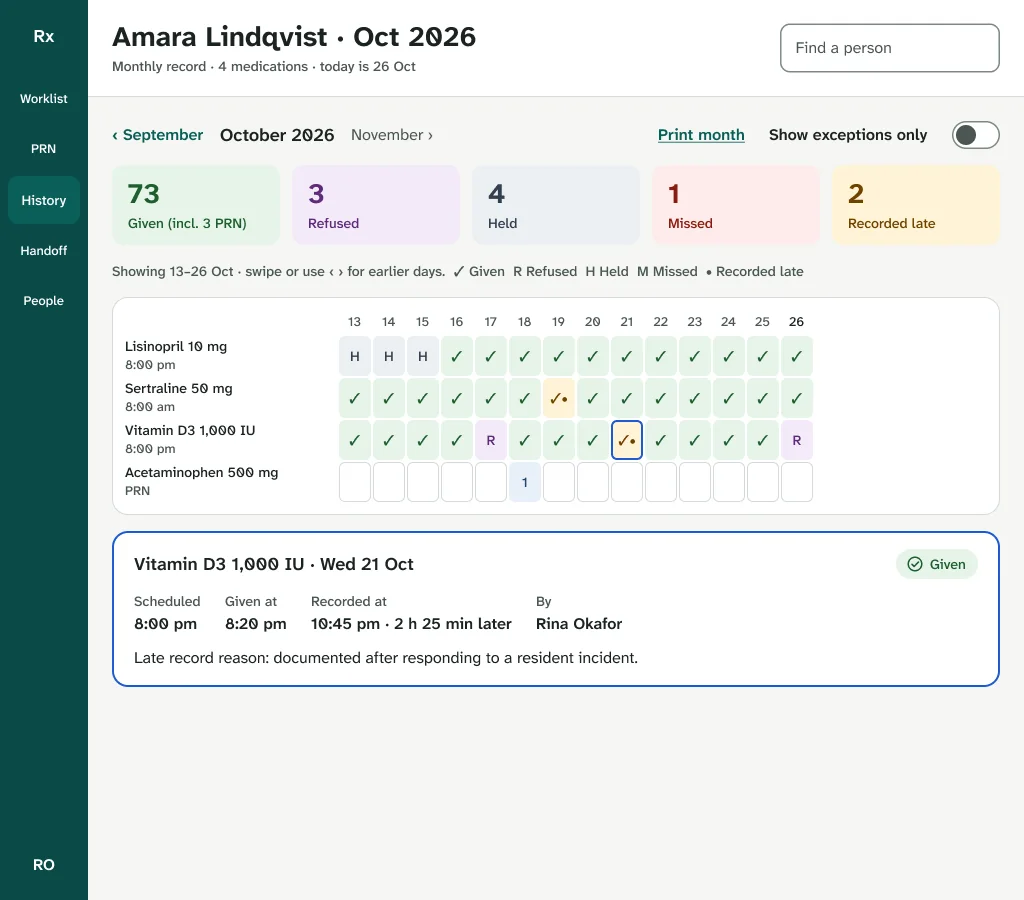
Task: Click the 'October 2026' current month label
Action: [277, 135]
